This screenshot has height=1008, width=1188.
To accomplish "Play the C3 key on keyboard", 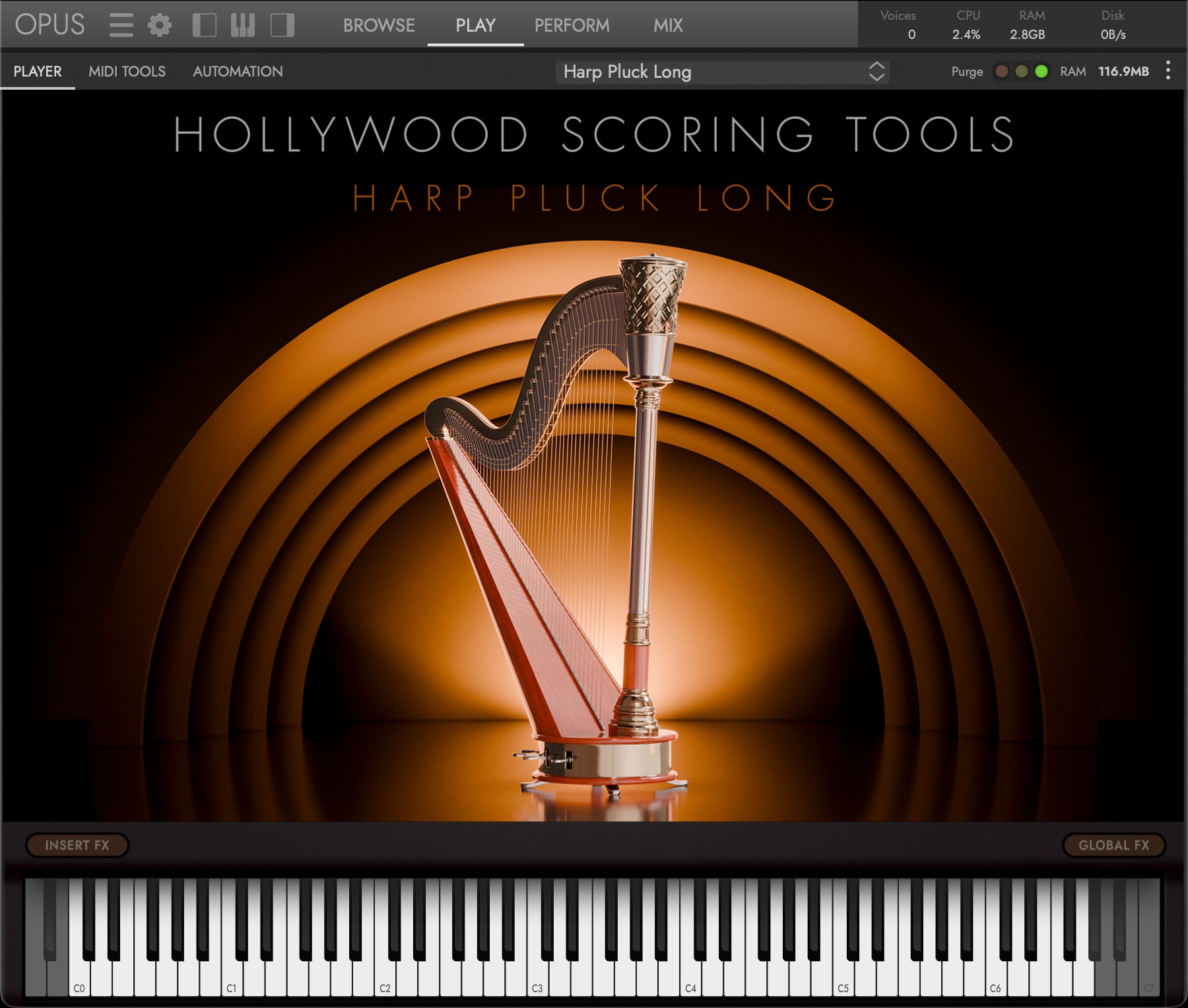I will tap(537, 976).
